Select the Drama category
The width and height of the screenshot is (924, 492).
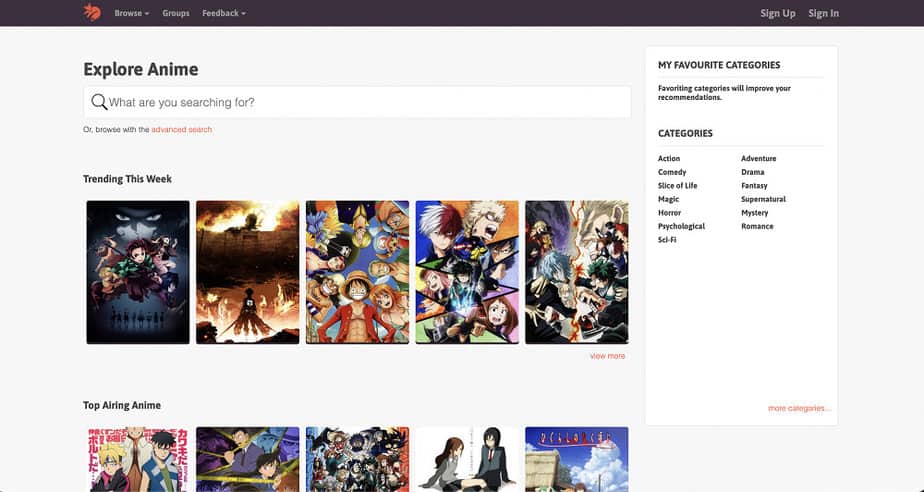tap(753, 172)
